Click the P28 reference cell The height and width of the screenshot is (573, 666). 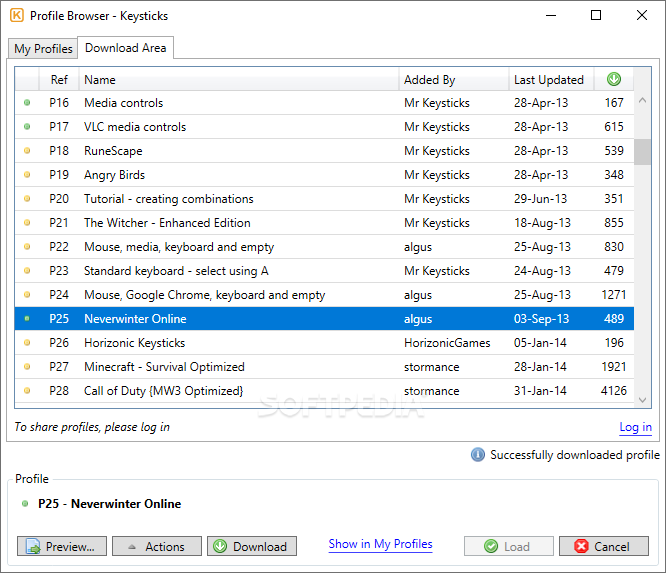(x=59, y=391)
